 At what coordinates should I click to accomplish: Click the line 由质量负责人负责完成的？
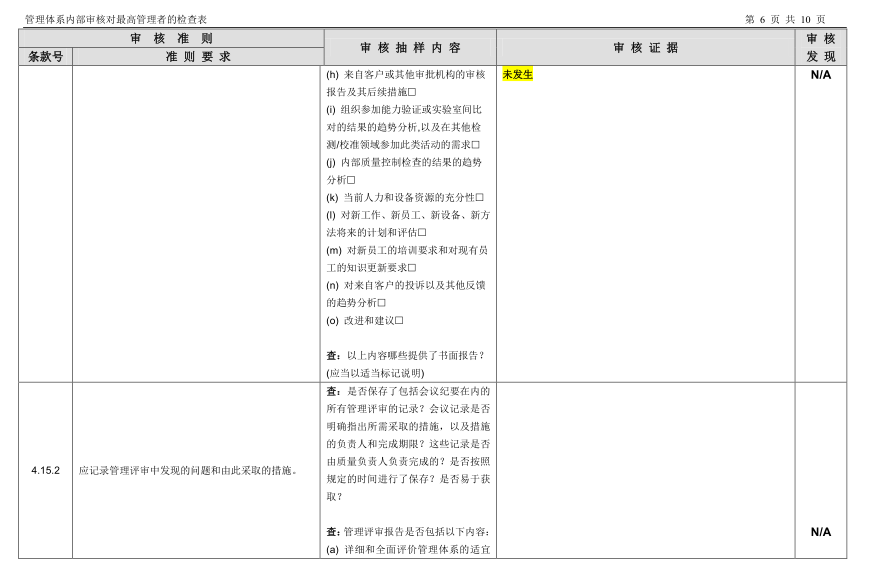pyautogui.click(x=386, y=461)
